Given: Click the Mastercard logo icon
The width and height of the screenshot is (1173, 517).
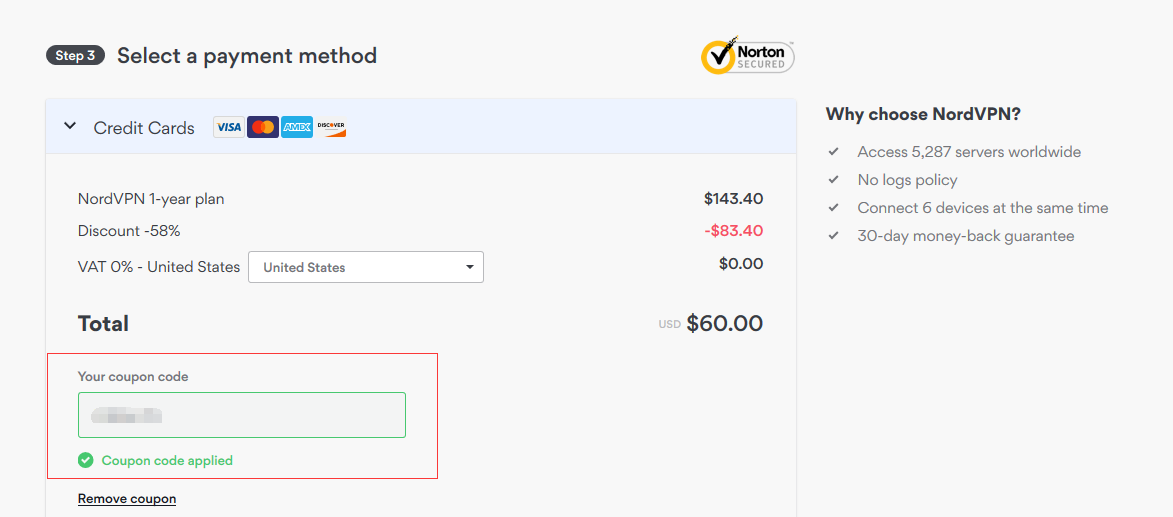Looking at the screenshot, I should pos(263,127).
